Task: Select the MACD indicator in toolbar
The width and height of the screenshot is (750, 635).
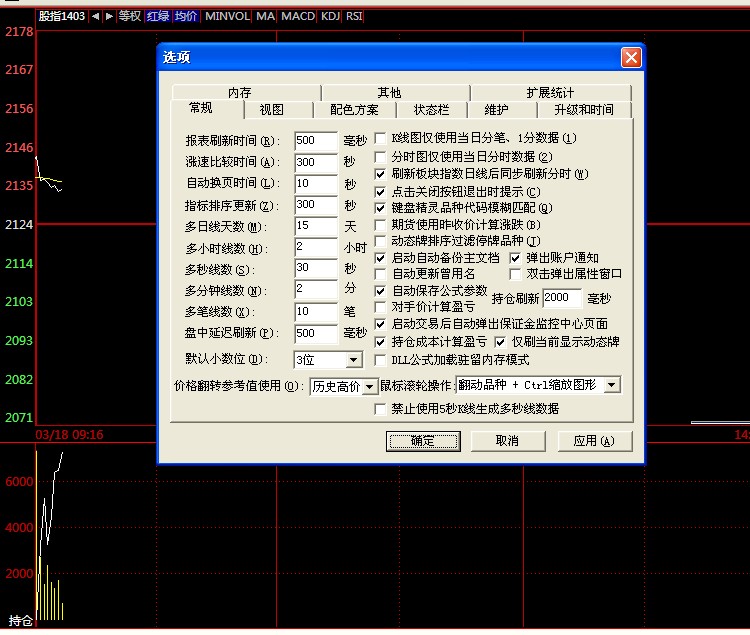Action: [297, 16]
